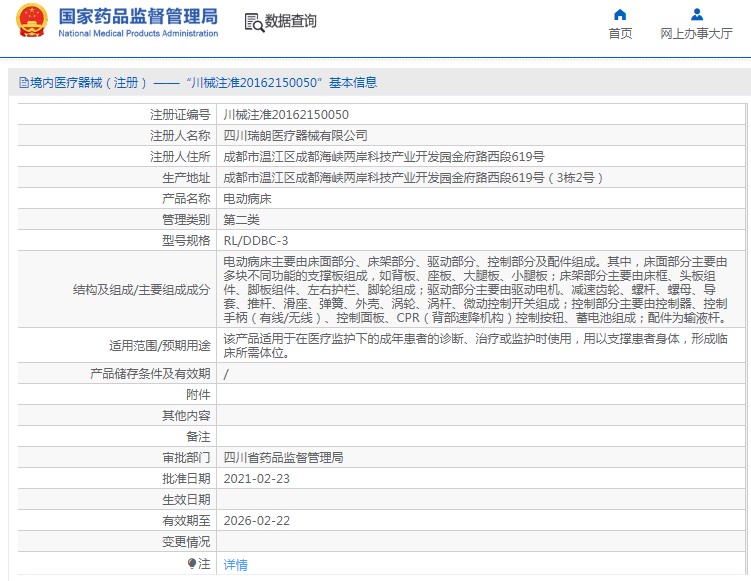This screenshot has width=751, height=581.
Task: Select model spec RL/DDBC-3
Action: pos(256,240)
